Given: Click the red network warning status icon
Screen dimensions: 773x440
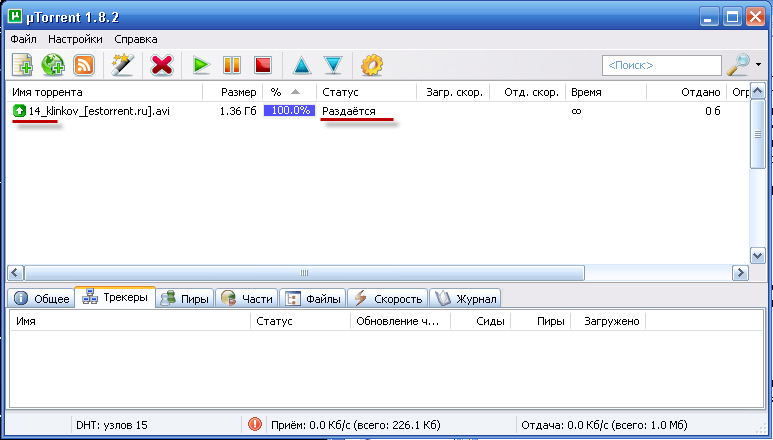Looking at the screenshot, I should pos(255,424).
